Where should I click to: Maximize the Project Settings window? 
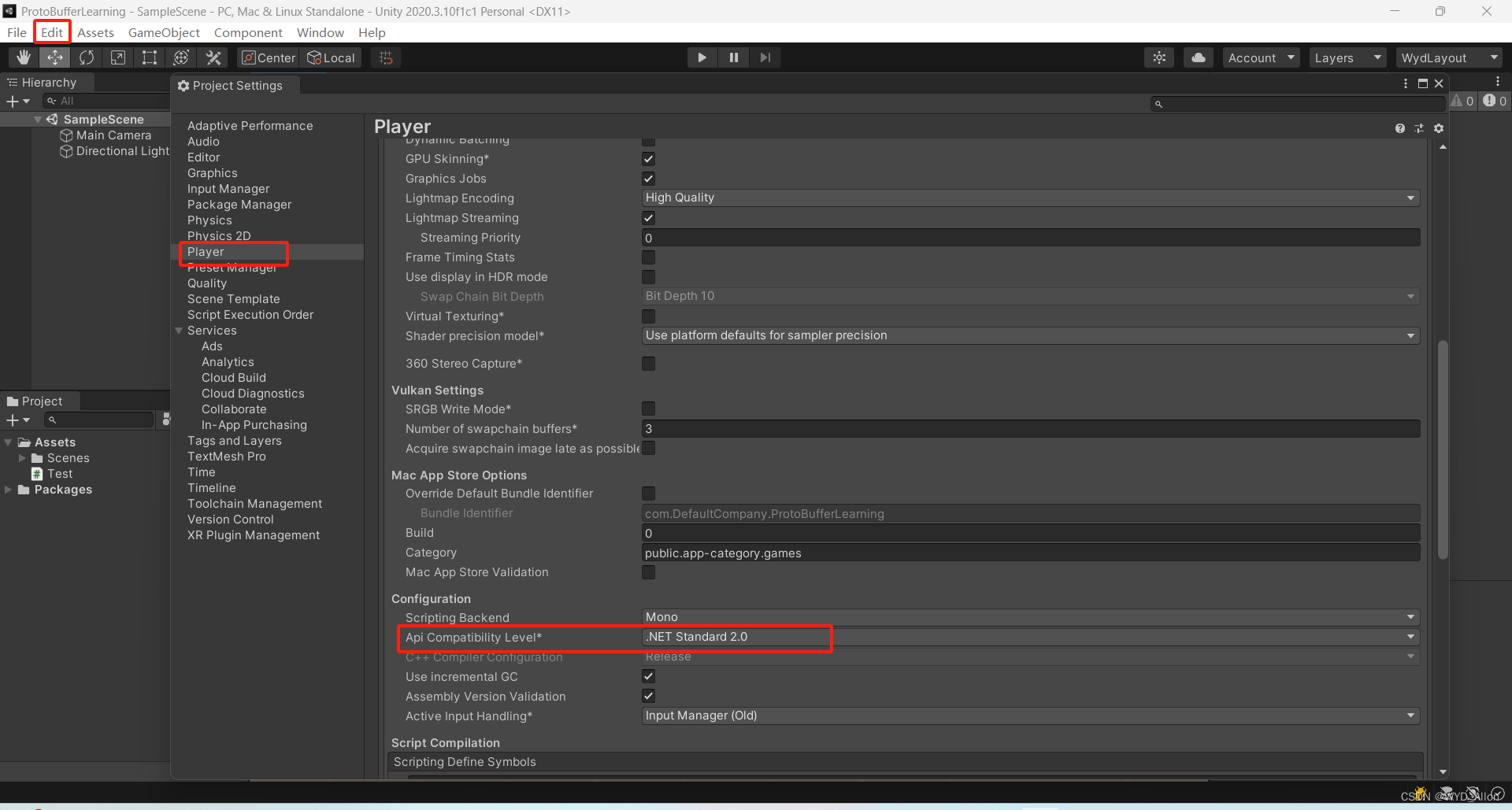(x=1423, y=83)
